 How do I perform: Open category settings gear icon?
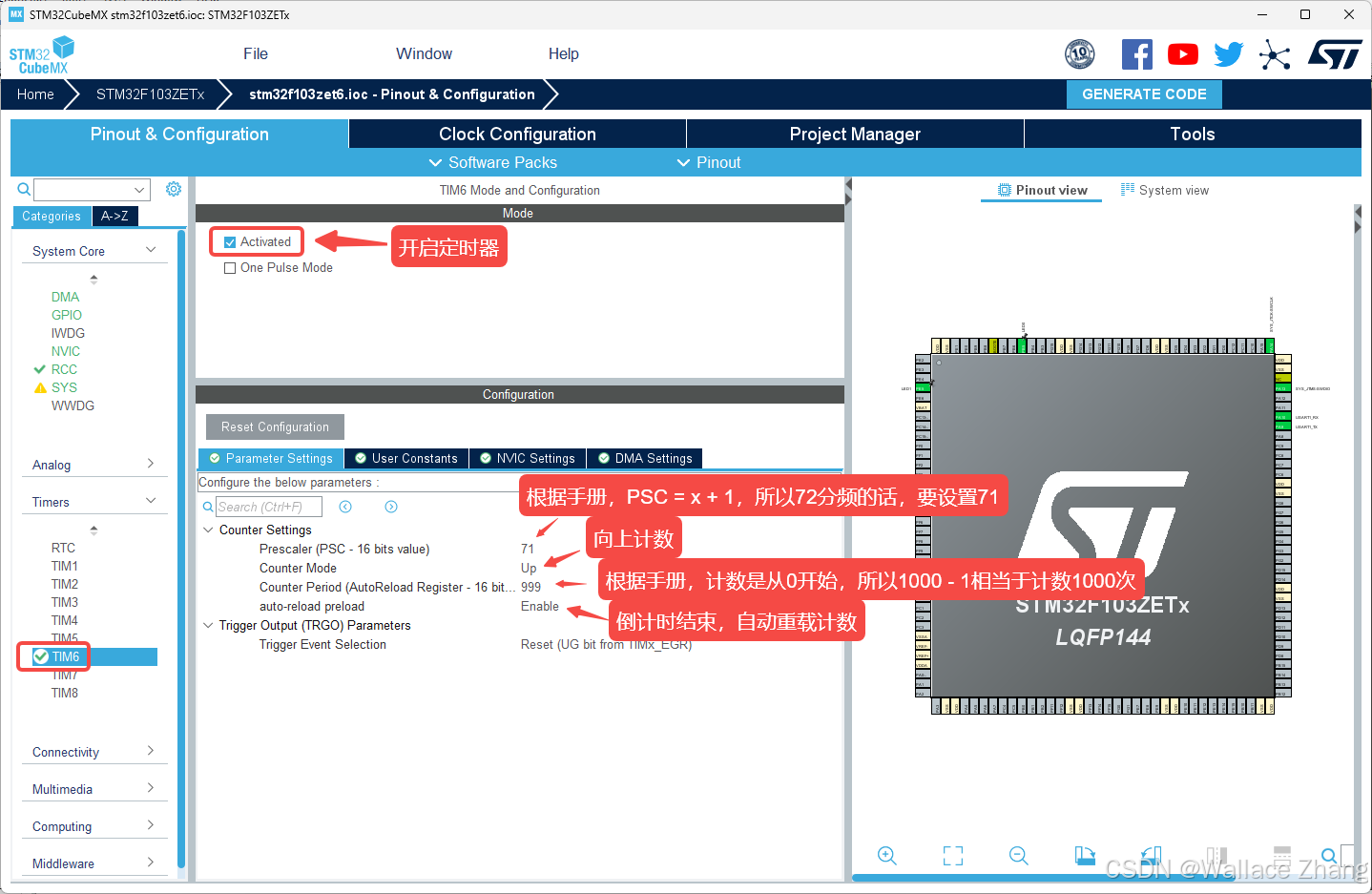(174, 189)
